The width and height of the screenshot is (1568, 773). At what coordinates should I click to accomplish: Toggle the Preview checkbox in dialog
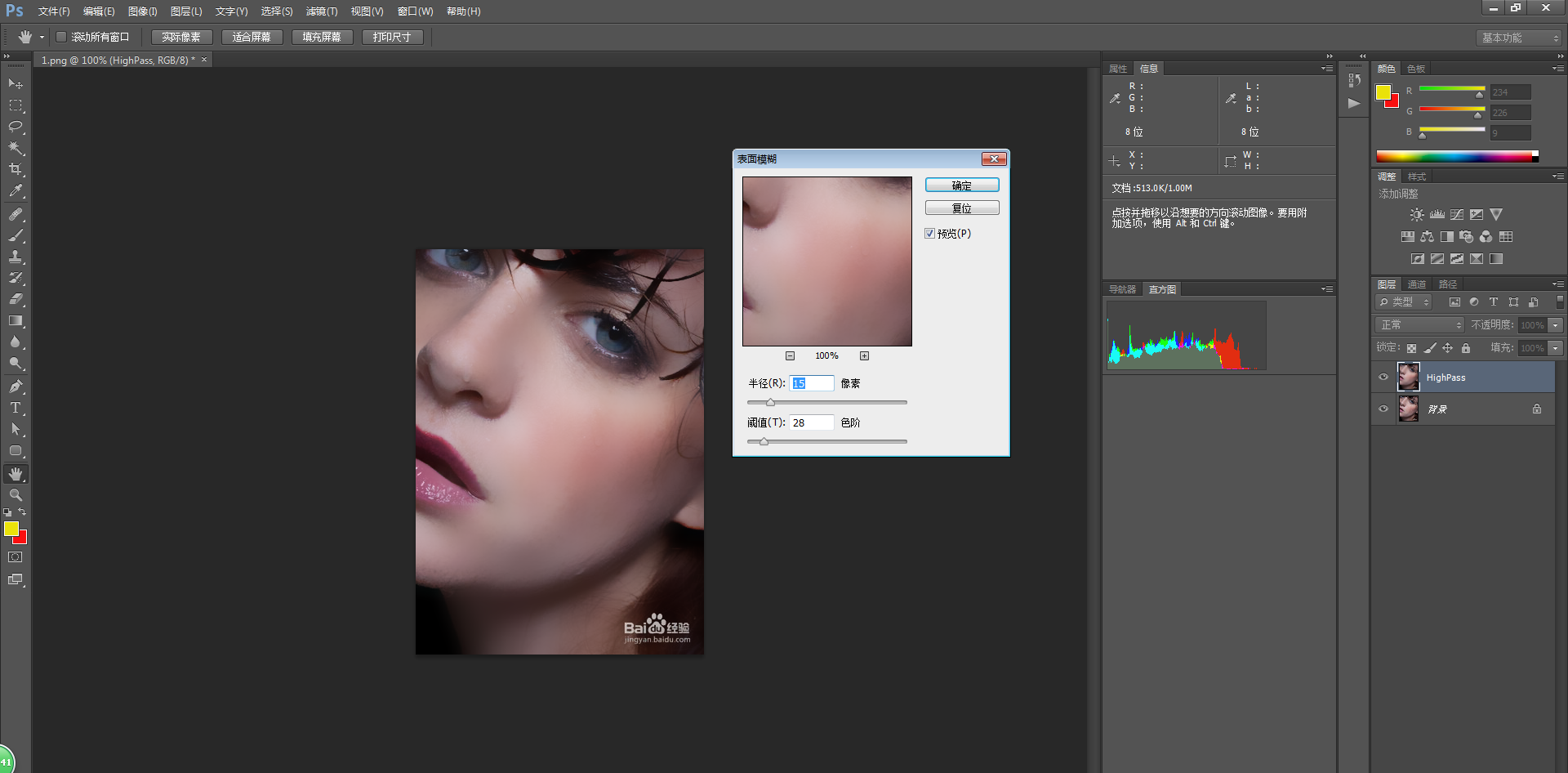929,234
